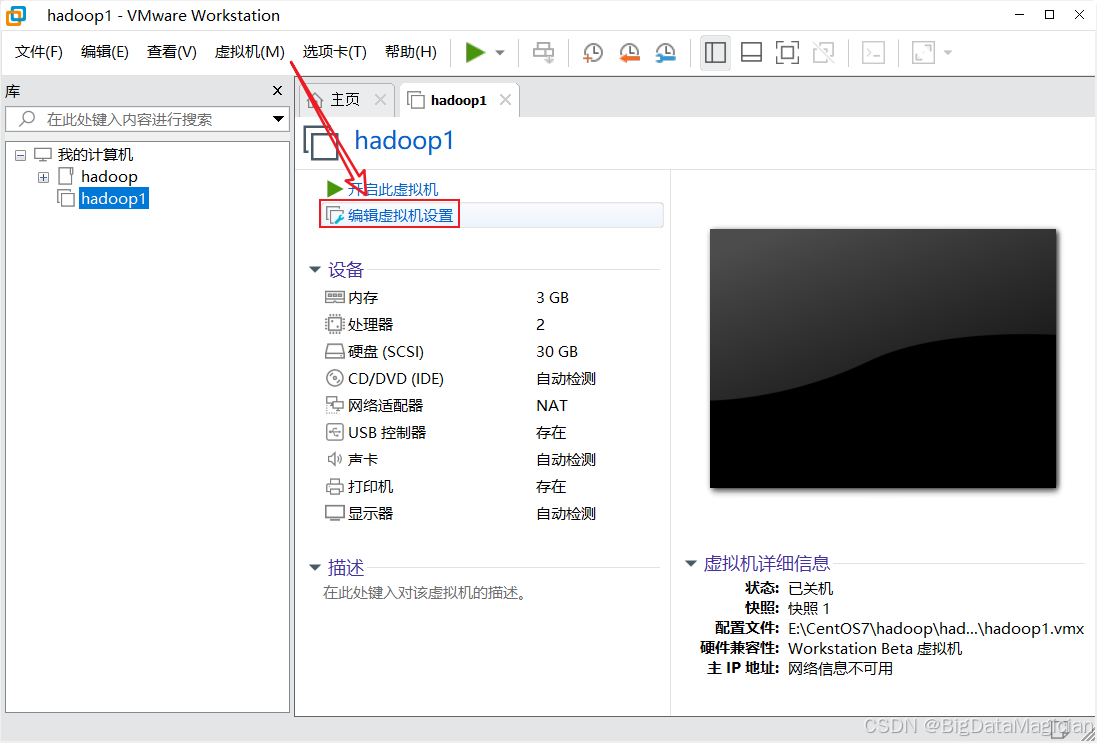The height and width of the screenshot is (743, 1097).
Task: Select the 打印机 device label
Action: pos(371,487)
